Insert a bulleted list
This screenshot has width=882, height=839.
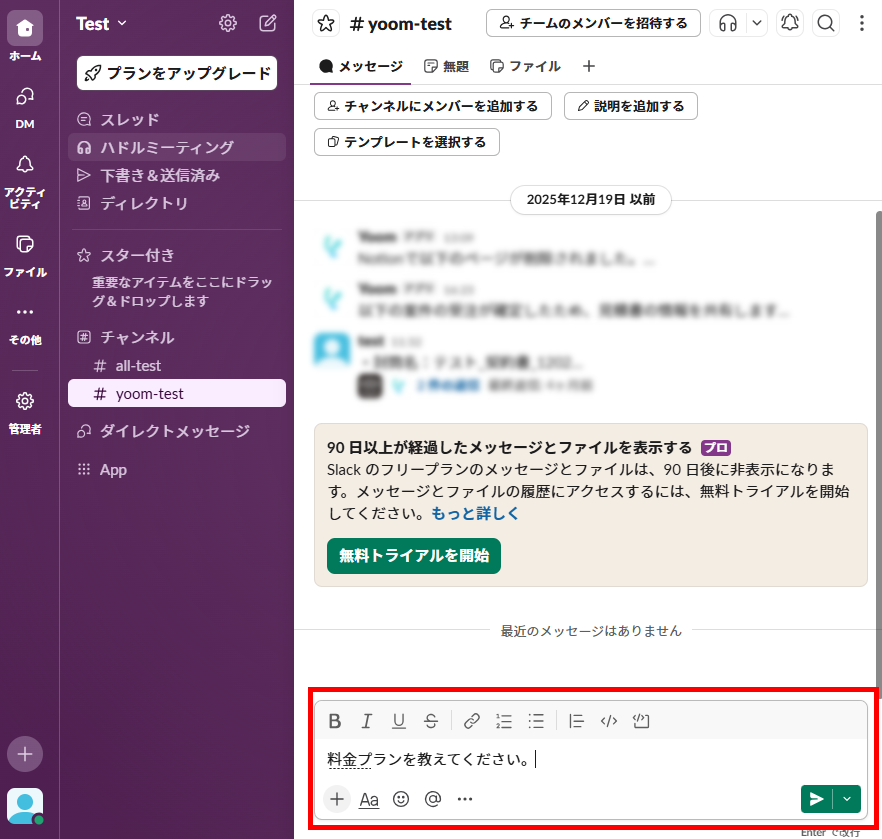point(536,721)
